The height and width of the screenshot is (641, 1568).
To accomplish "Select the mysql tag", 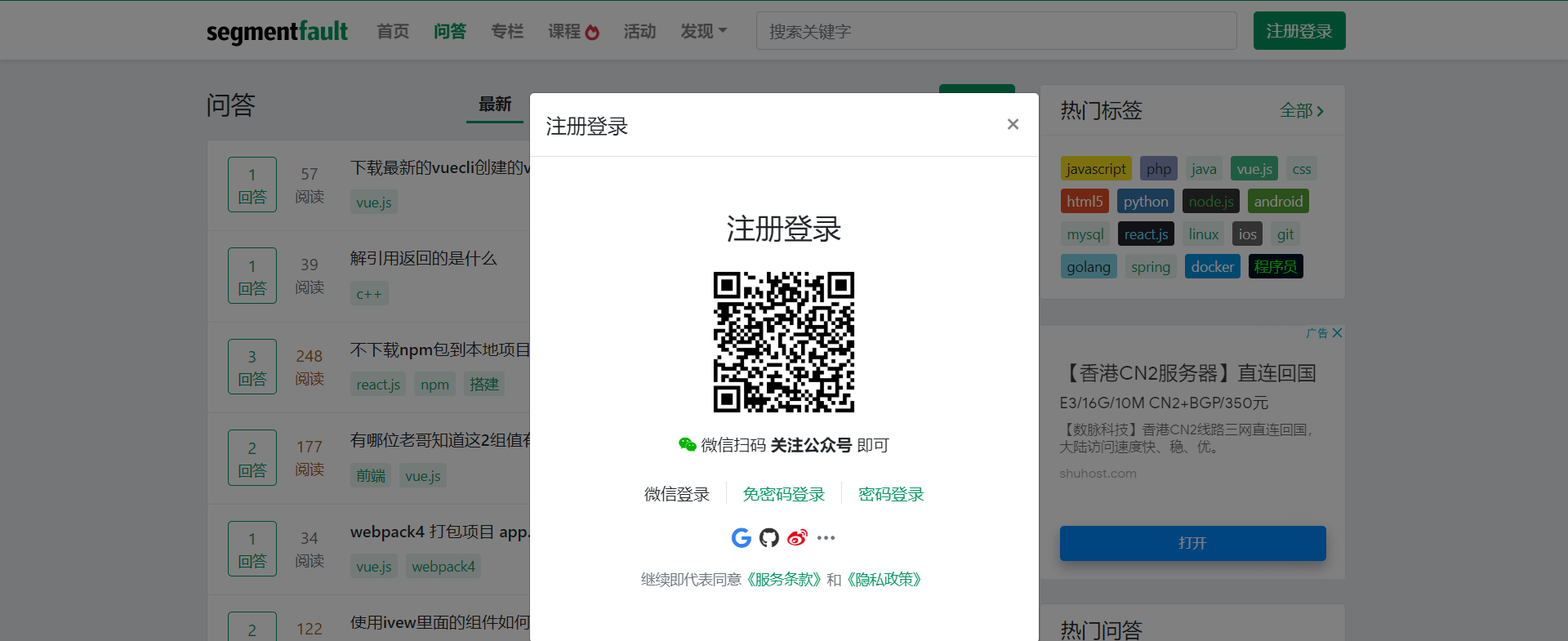I will point(1085,234).
